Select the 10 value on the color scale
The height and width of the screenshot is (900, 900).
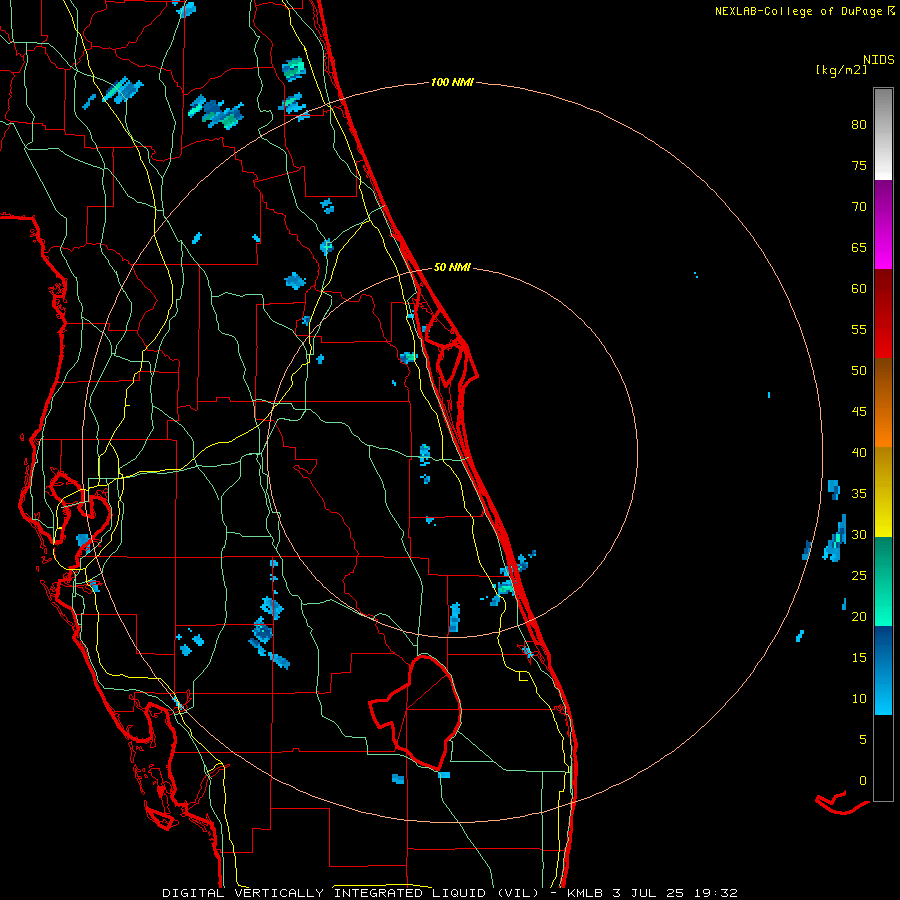pyautogui.click(x=859, y=699)
